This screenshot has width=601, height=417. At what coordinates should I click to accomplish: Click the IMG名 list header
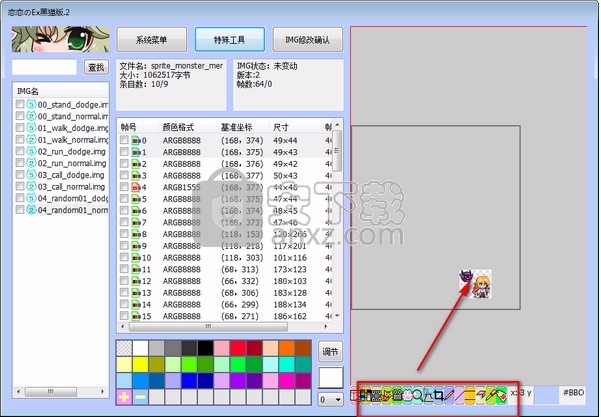pos(61,91)
